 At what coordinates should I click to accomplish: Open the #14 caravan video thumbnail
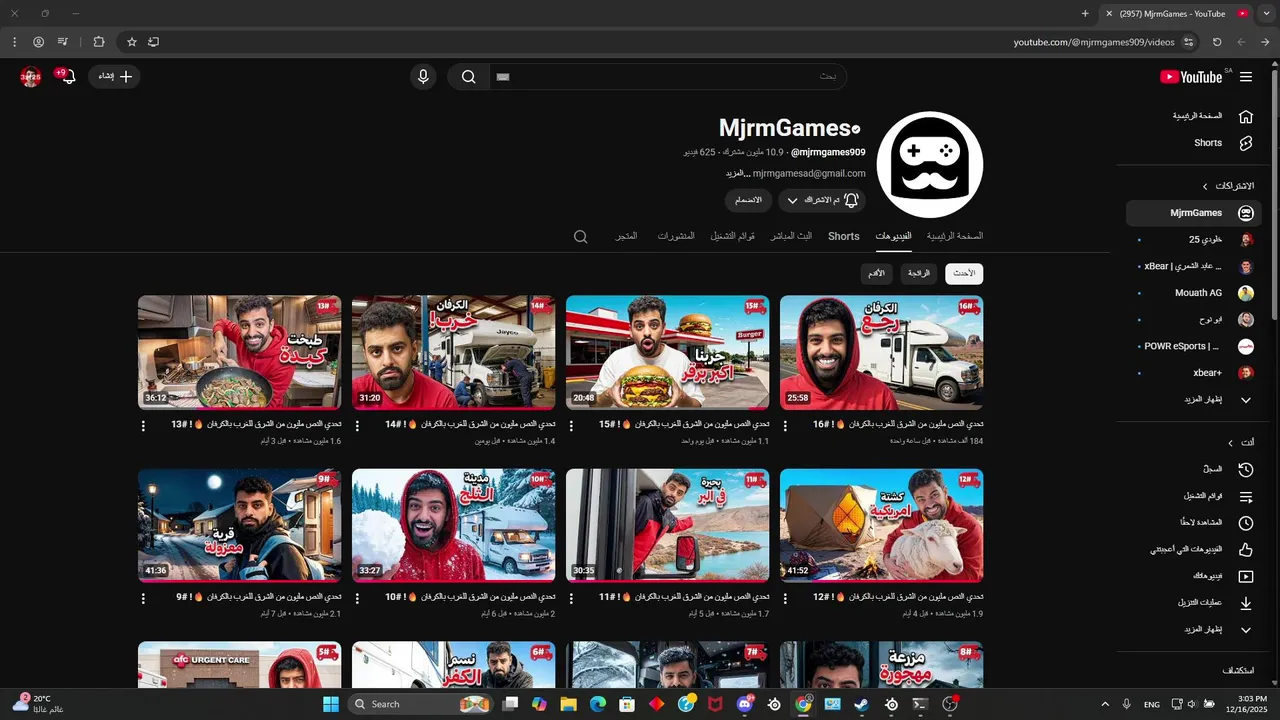pyautogui.click(x=453, y=352)
